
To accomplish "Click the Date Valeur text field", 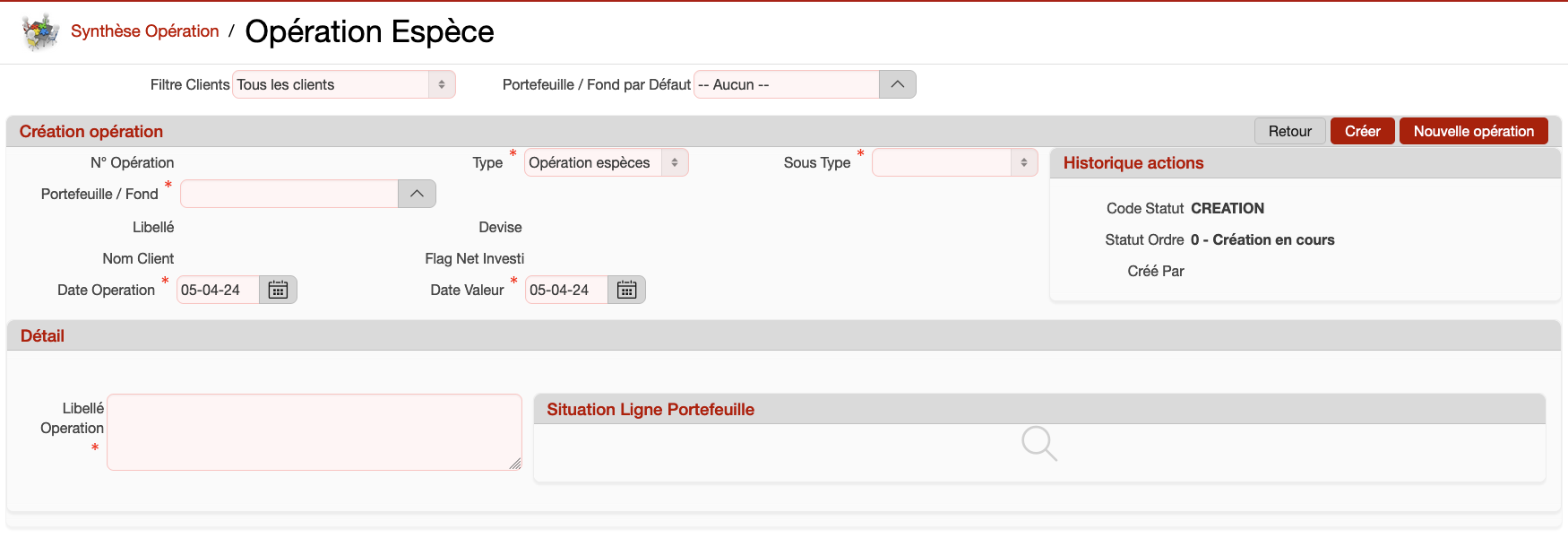I will coord(566,290).
